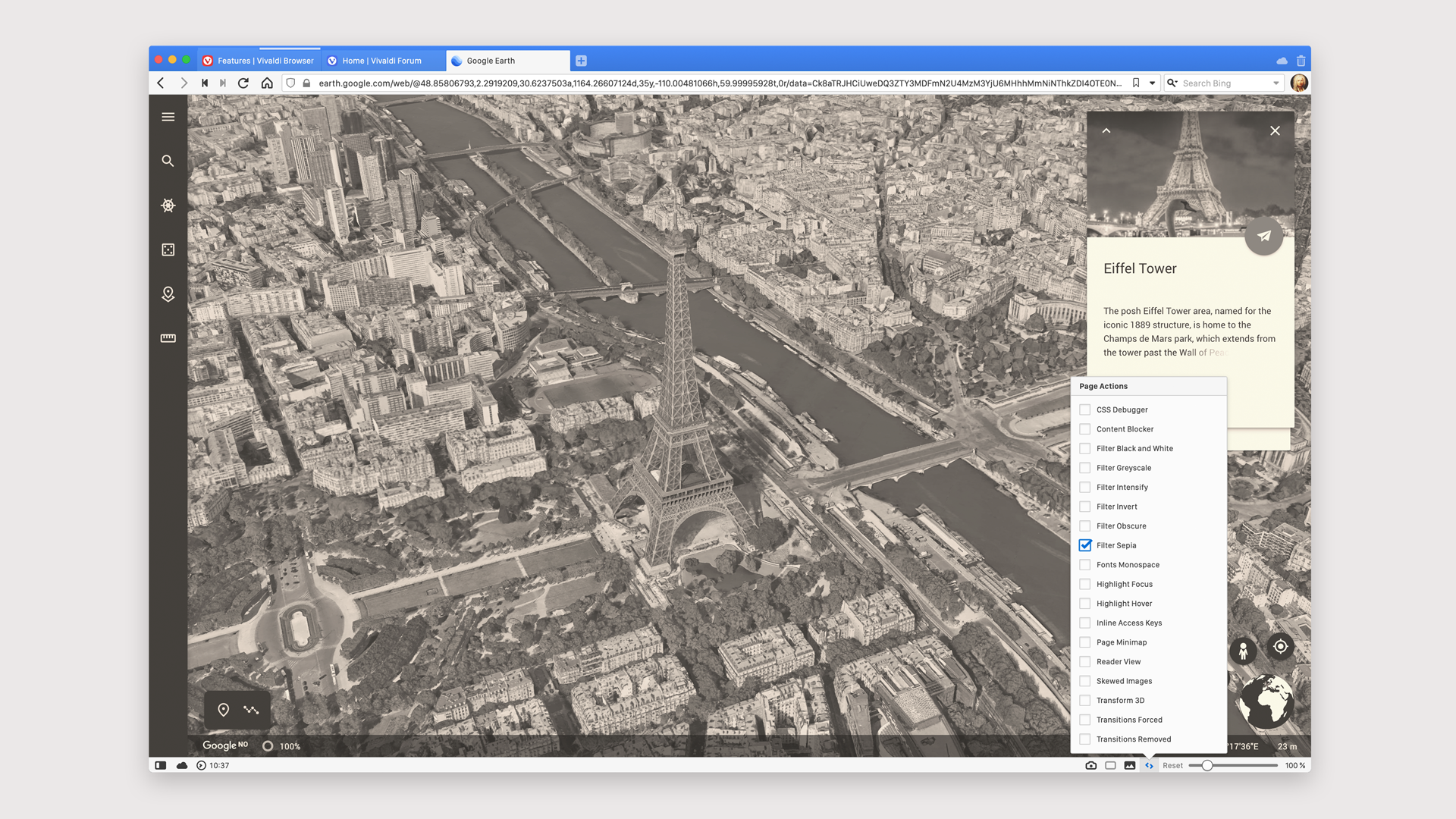Screen dimensions: 1456x819
Task: Click the globe navigation control
Action: click(1266, 701)
